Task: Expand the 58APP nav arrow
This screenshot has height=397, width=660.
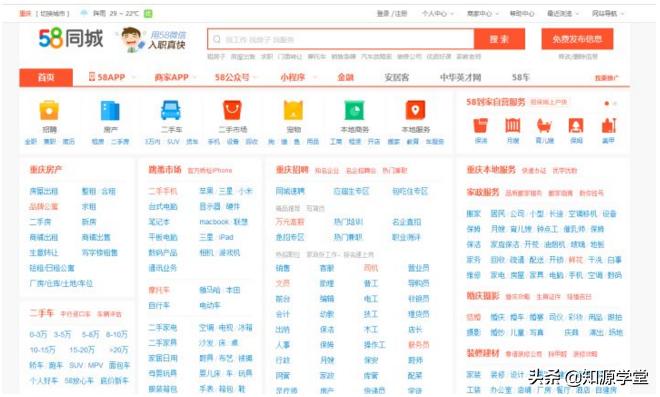Action: [134, 77]
